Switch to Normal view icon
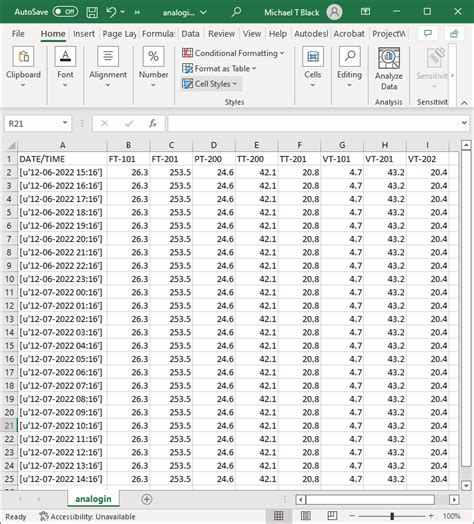Image resolution: width=474 pixels, height=524 pixels. click(278, 516)
